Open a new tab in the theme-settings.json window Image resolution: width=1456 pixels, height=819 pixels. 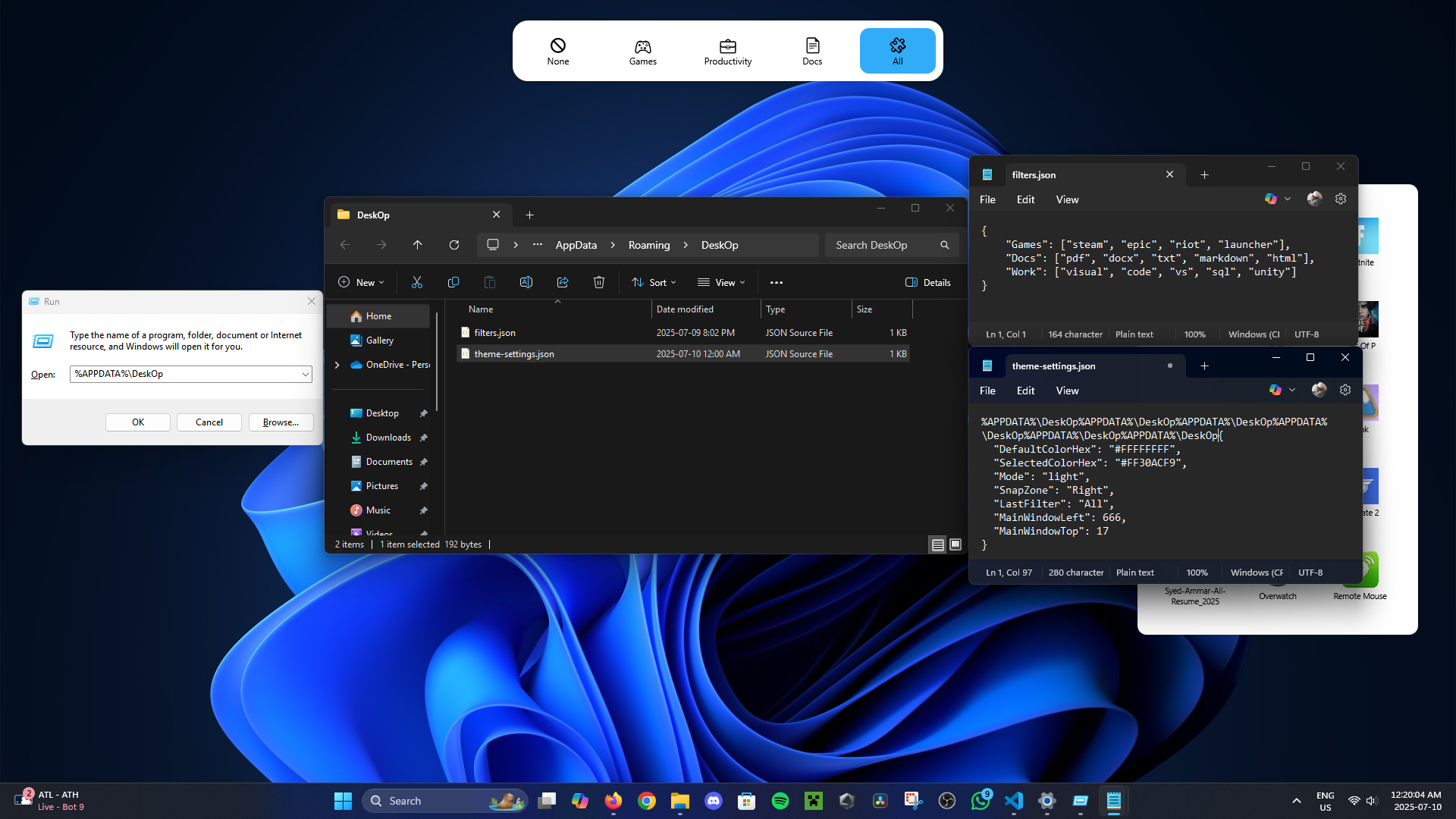(1203, 366)
